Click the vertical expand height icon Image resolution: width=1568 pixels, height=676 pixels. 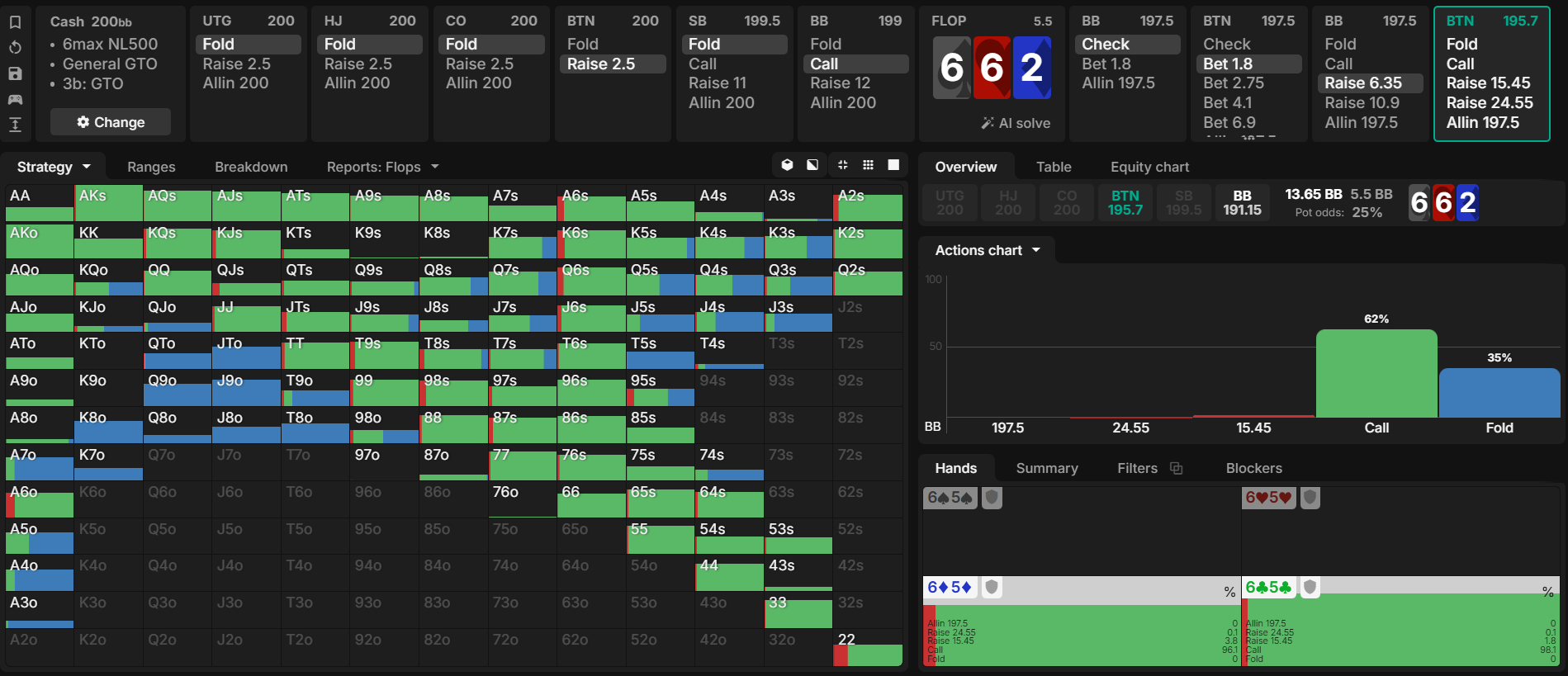coord(15,125)
